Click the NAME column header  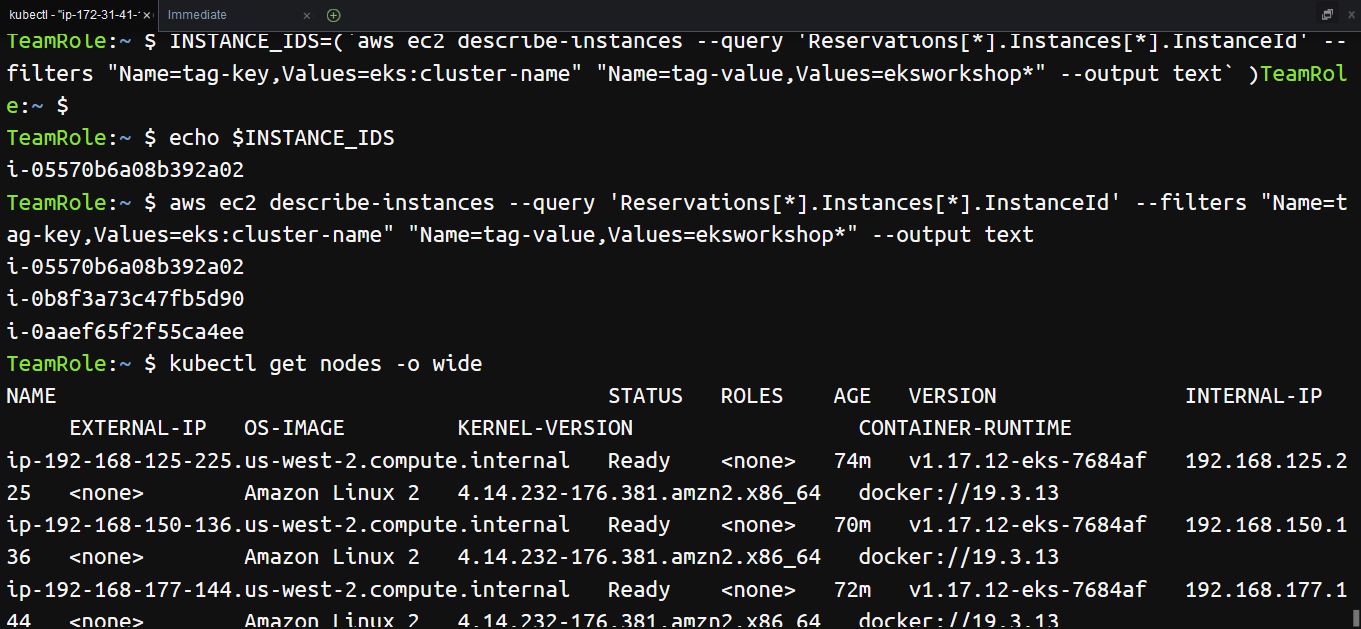coord(31,395)
